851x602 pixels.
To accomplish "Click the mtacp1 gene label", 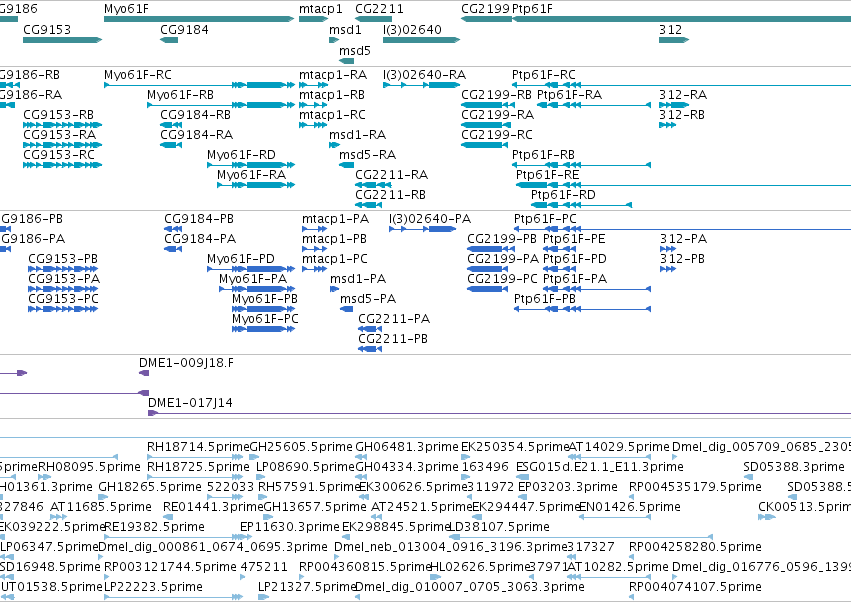I will click(x=321, y=9).
